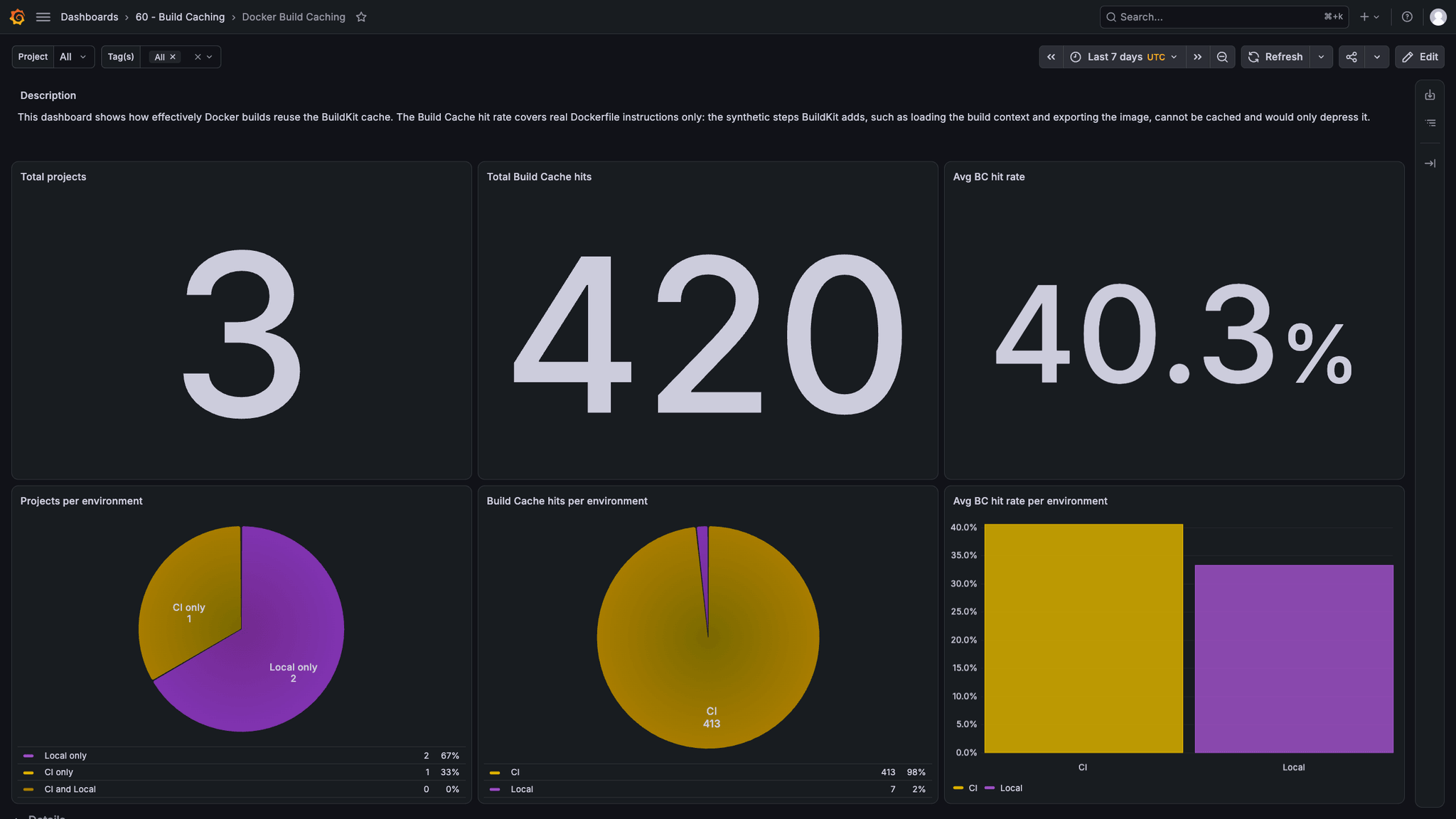Click the Total Build Cache hits title

[539, 177]
